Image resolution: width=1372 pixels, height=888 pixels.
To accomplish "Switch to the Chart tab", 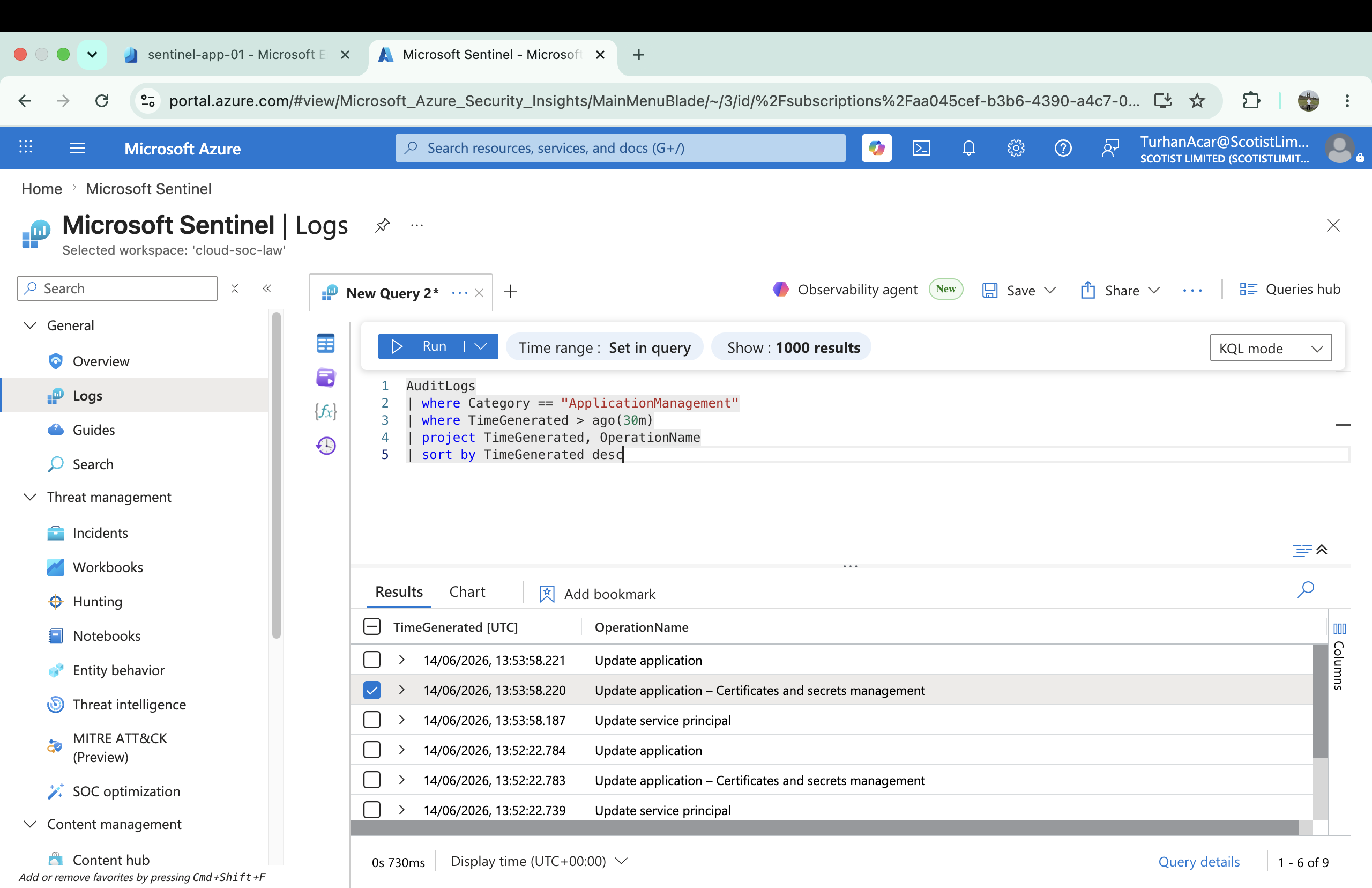I will pos(467,591).
